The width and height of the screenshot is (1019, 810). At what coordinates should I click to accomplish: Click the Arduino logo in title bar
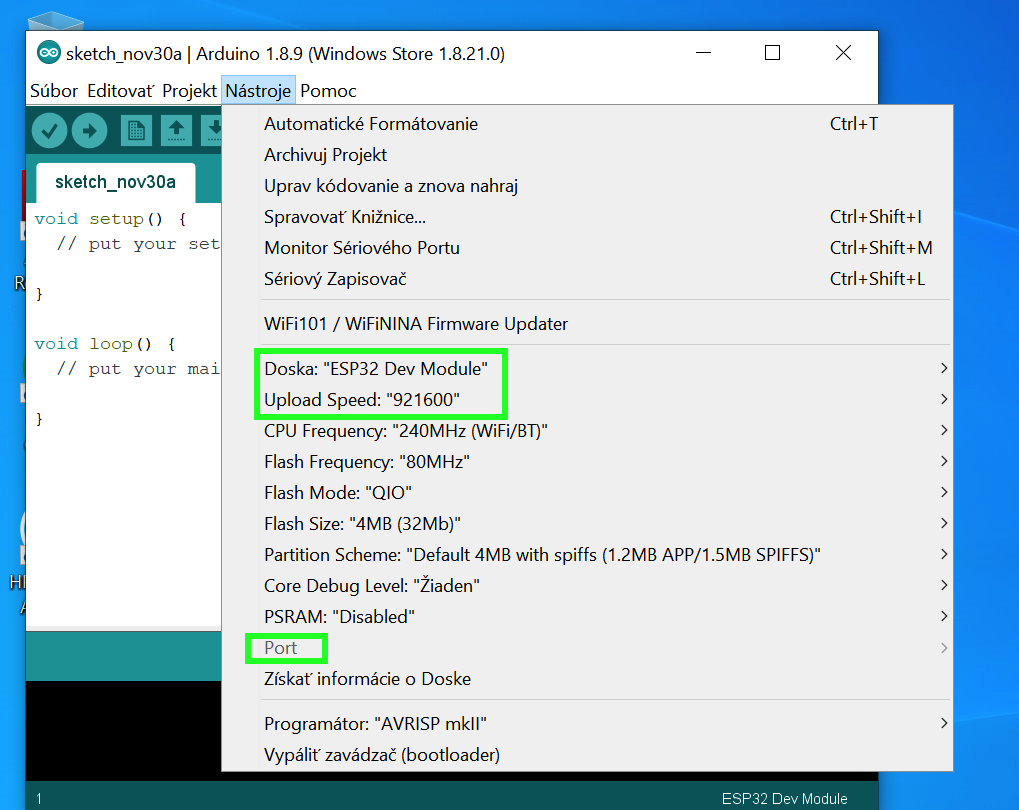48,53
